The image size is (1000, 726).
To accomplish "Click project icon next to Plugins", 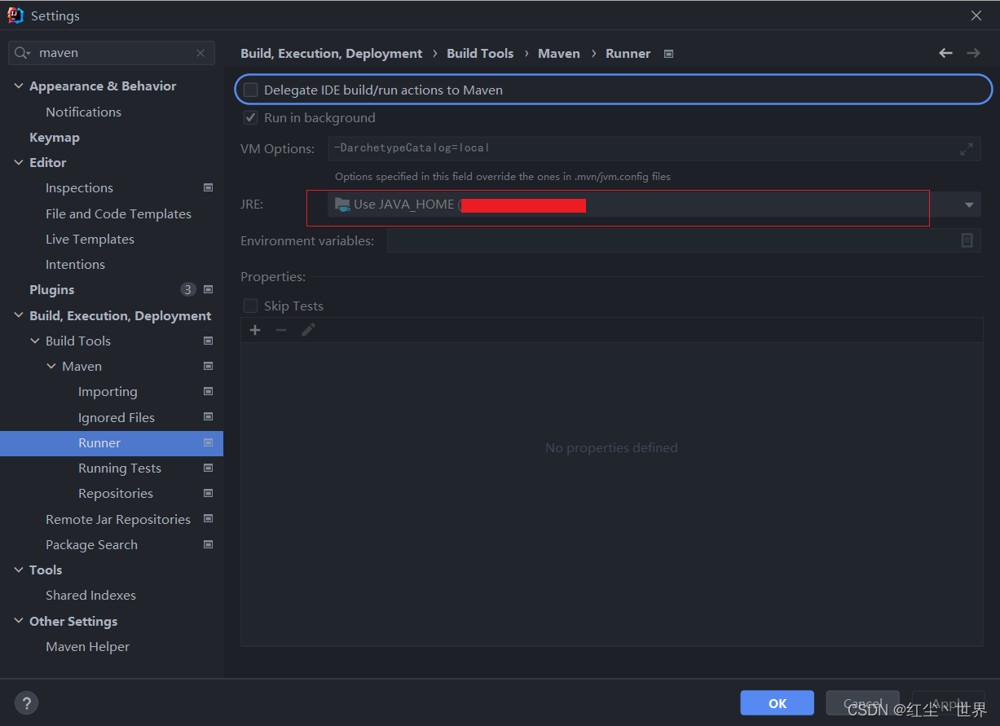I will pyautogui.click(x=208, y=290).
